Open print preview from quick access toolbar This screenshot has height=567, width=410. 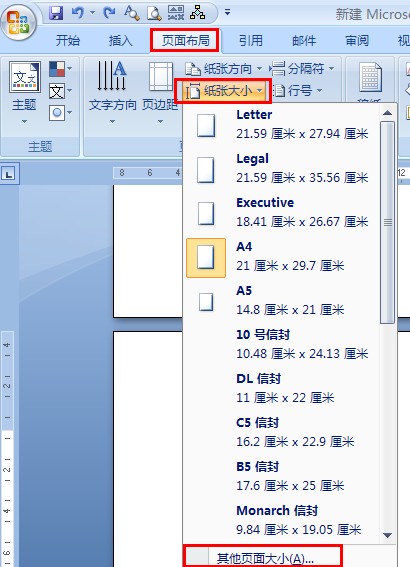154,13
